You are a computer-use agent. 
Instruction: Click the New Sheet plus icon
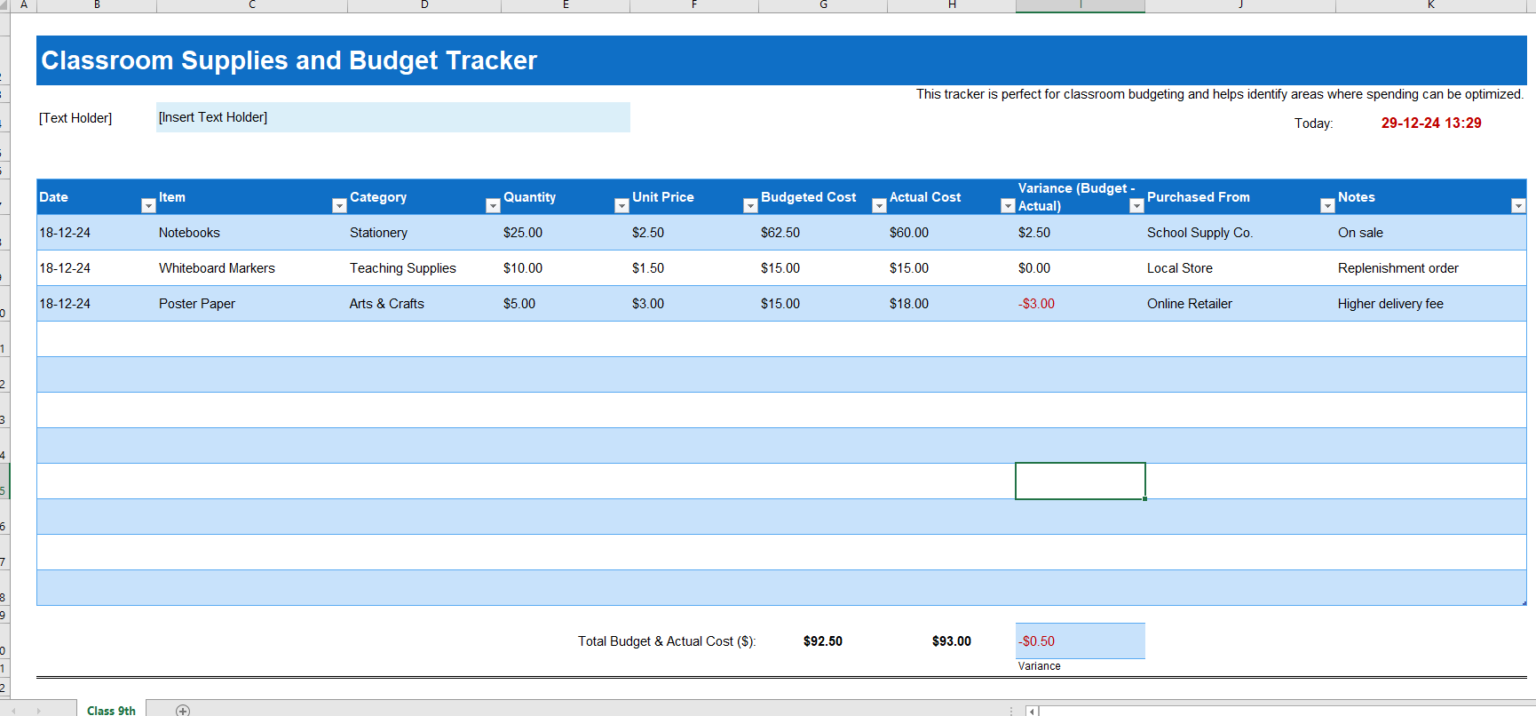(x=183, y=710)
